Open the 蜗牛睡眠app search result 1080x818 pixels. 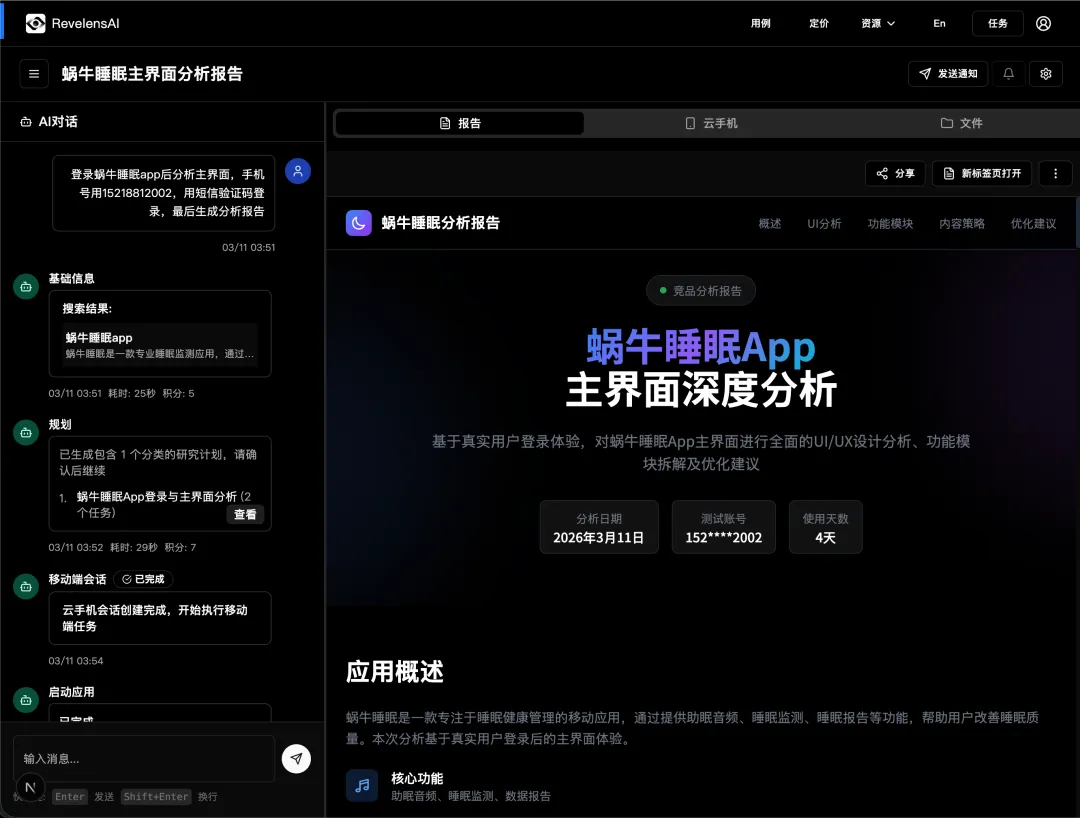point(160,345)
